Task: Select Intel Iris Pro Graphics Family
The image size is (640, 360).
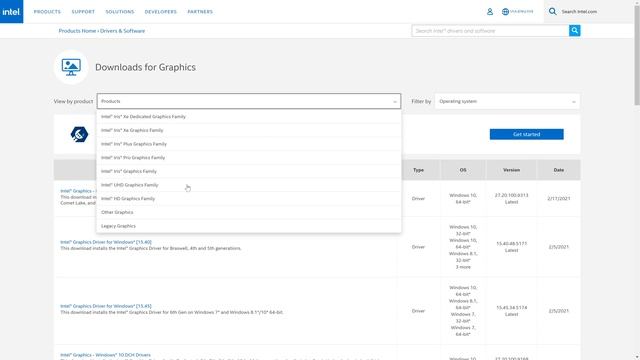Action: click(x=249, y=158)
